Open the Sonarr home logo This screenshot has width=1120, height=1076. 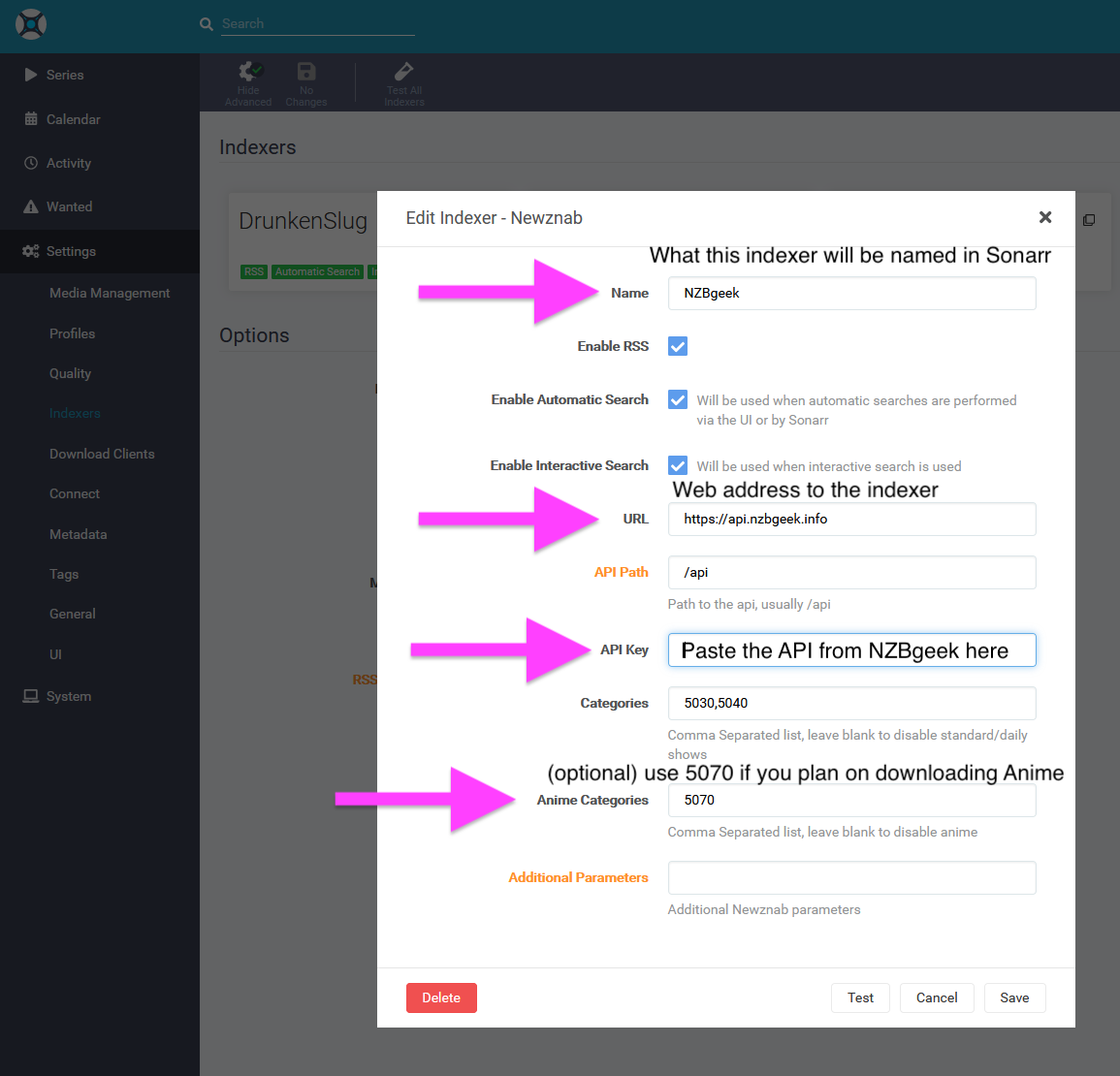30,23
